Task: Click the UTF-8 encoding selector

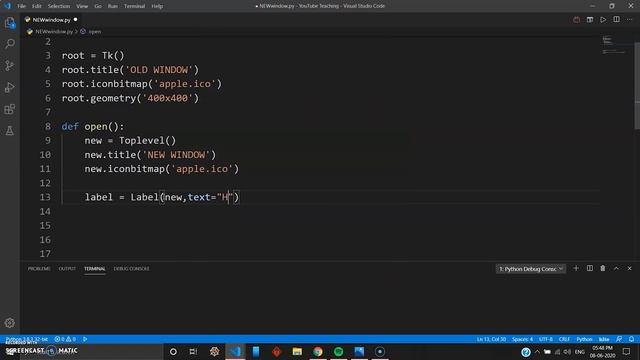Action: 546,339
